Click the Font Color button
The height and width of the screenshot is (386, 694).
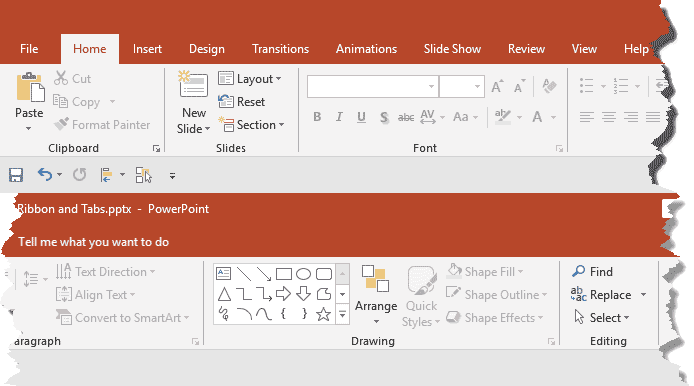(x=537, y=117)
